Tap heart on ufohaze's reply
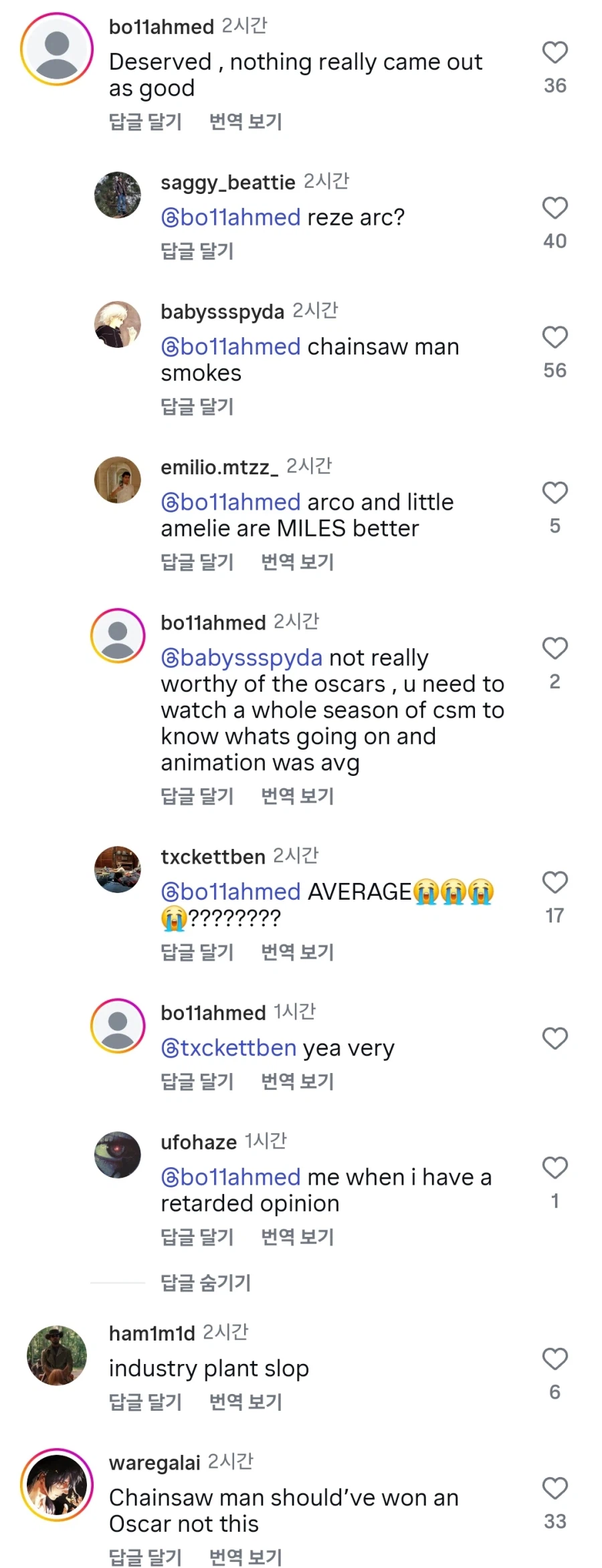The width and height of the screenshot is (602, 1568). [x=555, y=1168]
